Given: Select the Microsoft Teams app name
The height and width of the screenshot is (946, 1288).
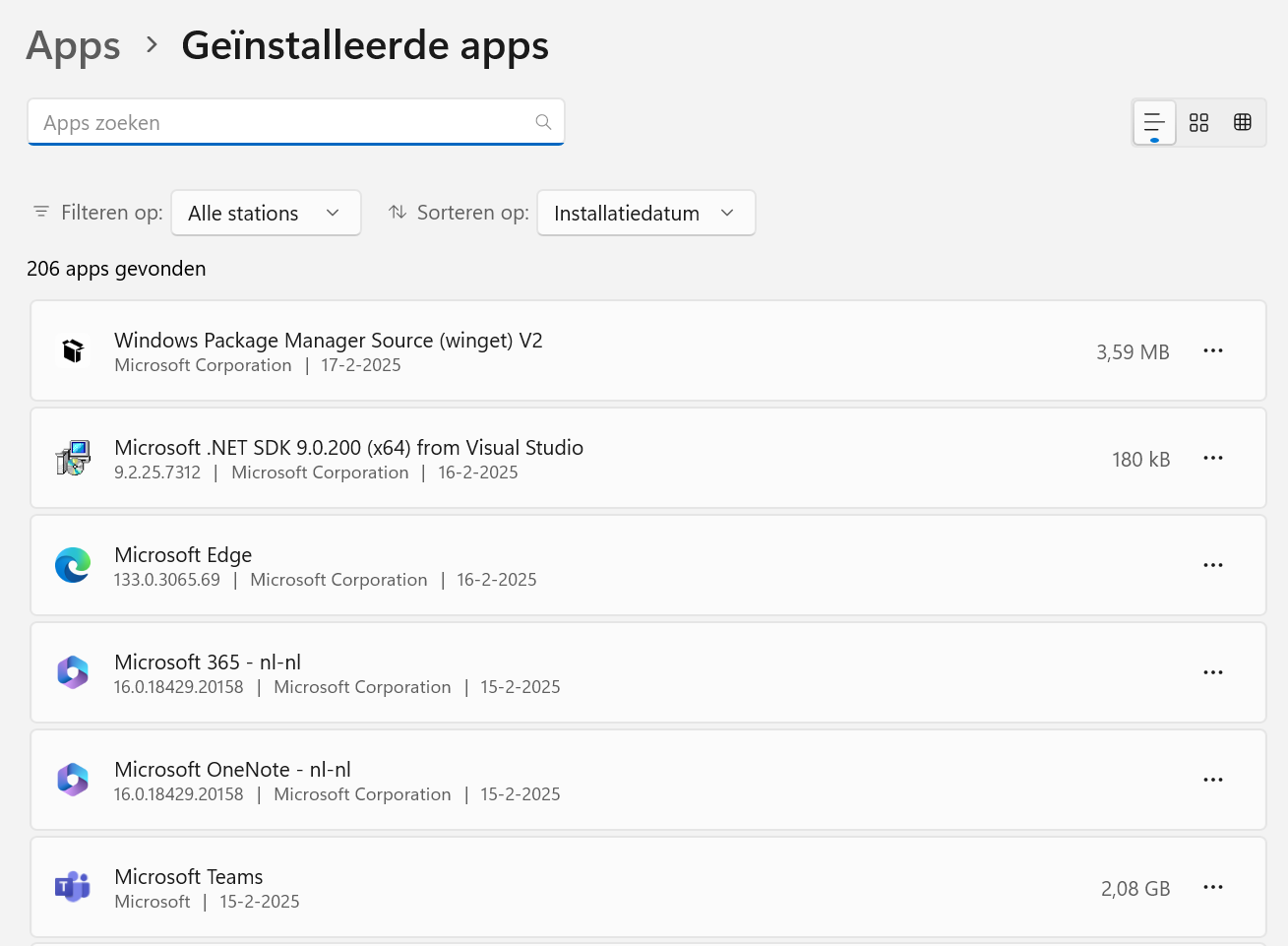Looking at the screenshot, I should 189,877.
